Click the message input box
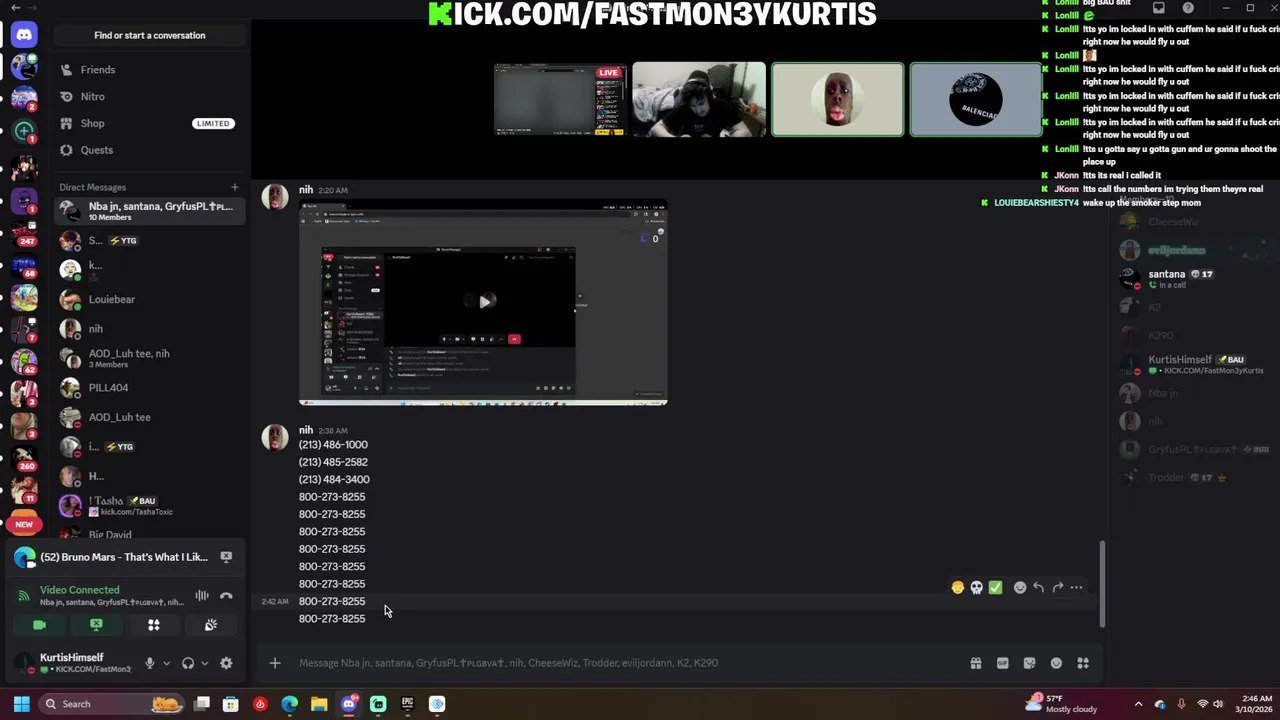This screenshot has height=720, width=1280. pyautogui.click(x=625, y=663)
